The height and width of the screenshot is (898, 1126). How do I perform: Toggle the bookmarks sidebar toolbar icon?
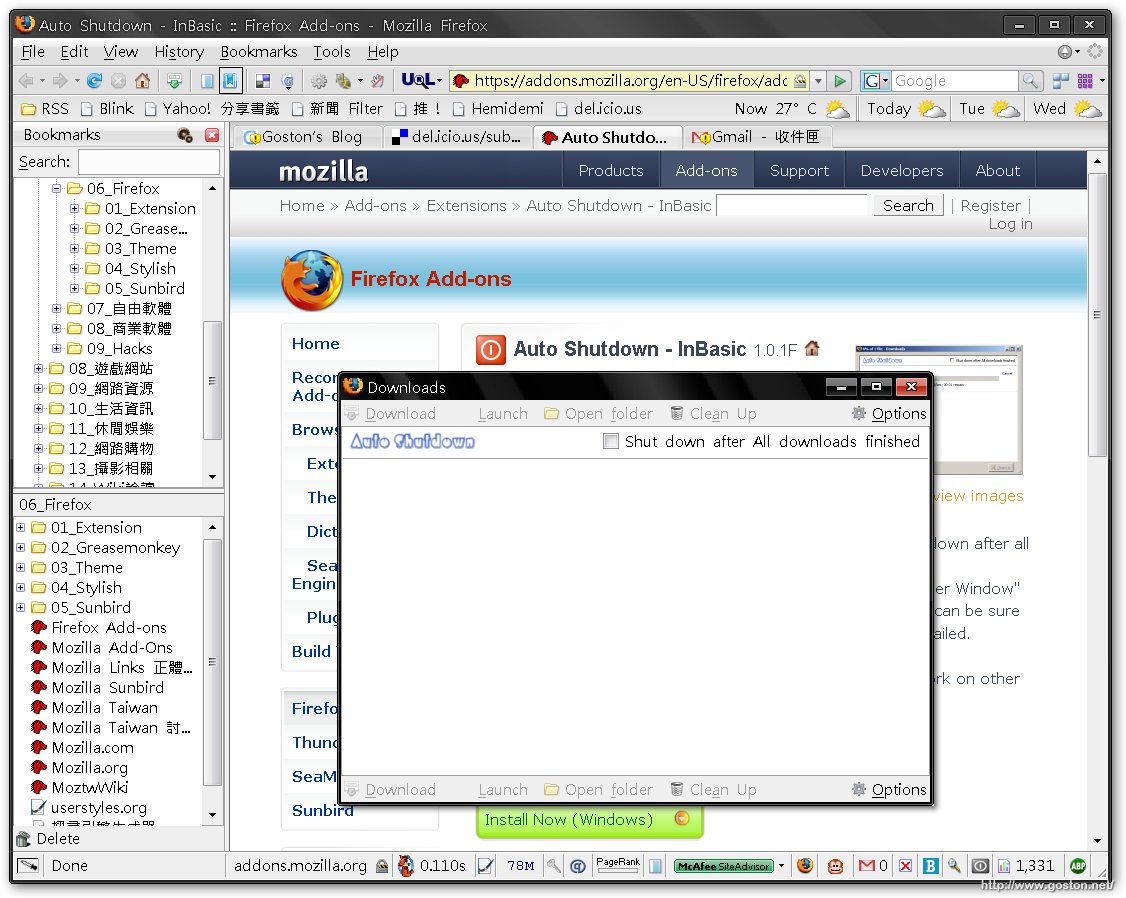[230, 80]
